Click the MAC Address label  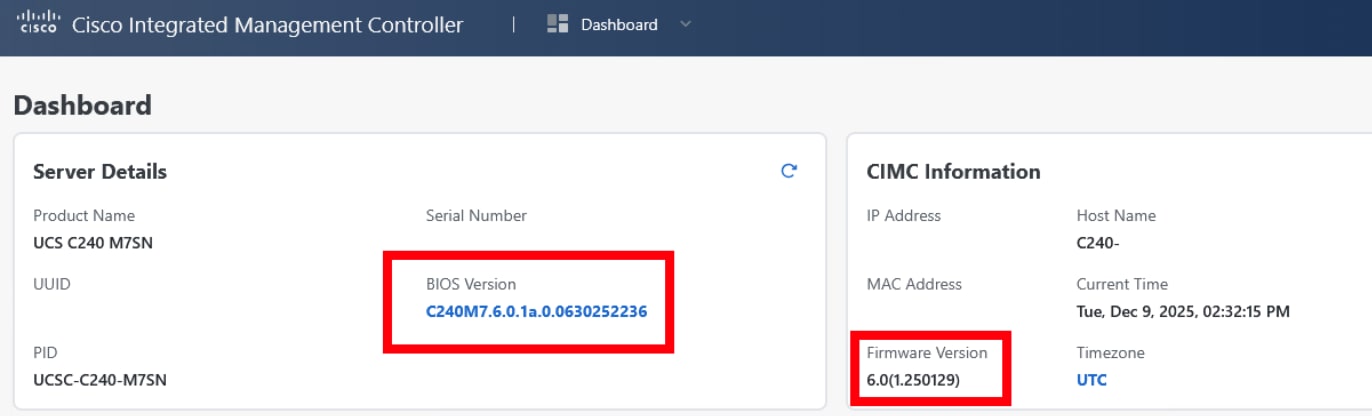pyautogui.click(x=914, y=284)
